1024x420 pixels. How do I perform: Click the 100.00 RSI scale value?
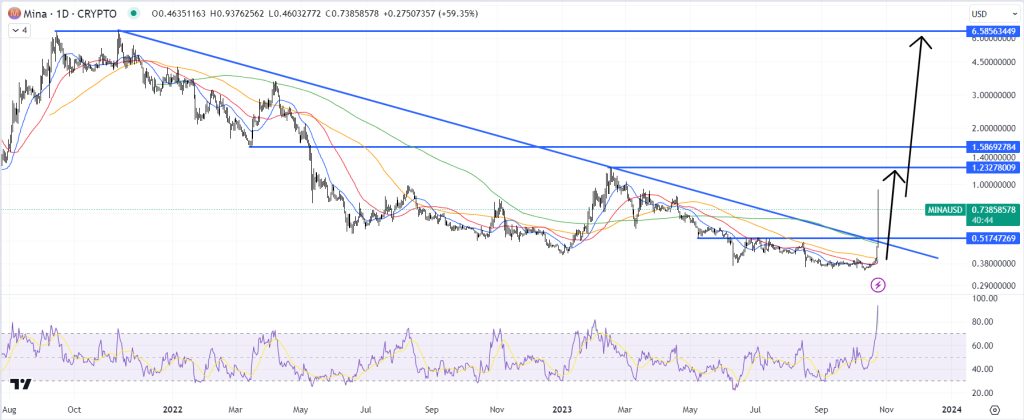click(x=984, y=299)
